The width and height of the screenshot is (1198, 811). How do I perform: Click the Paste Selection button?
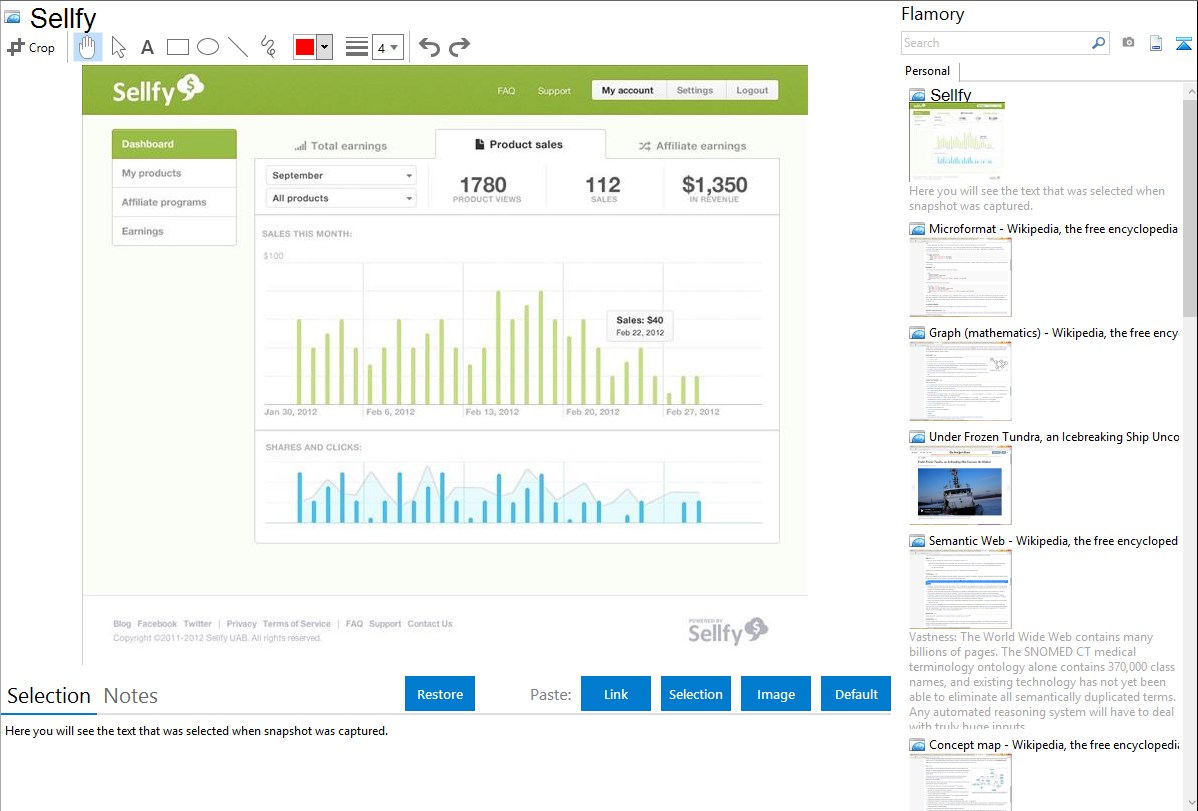click(695, 694)
